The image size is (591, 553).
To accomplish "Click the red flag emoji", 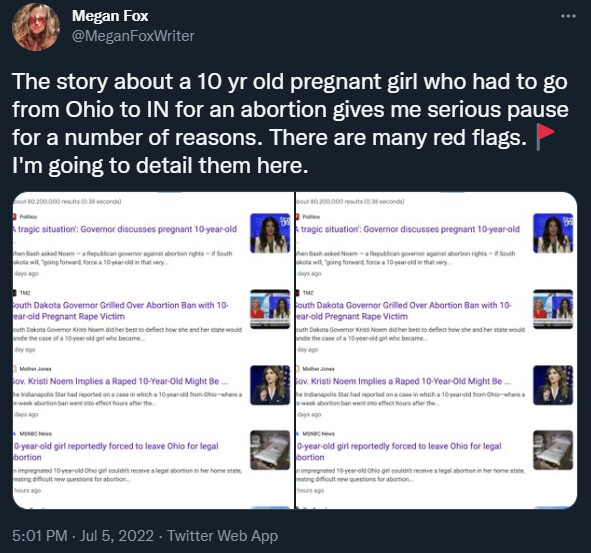I will [x=545, y=137].
